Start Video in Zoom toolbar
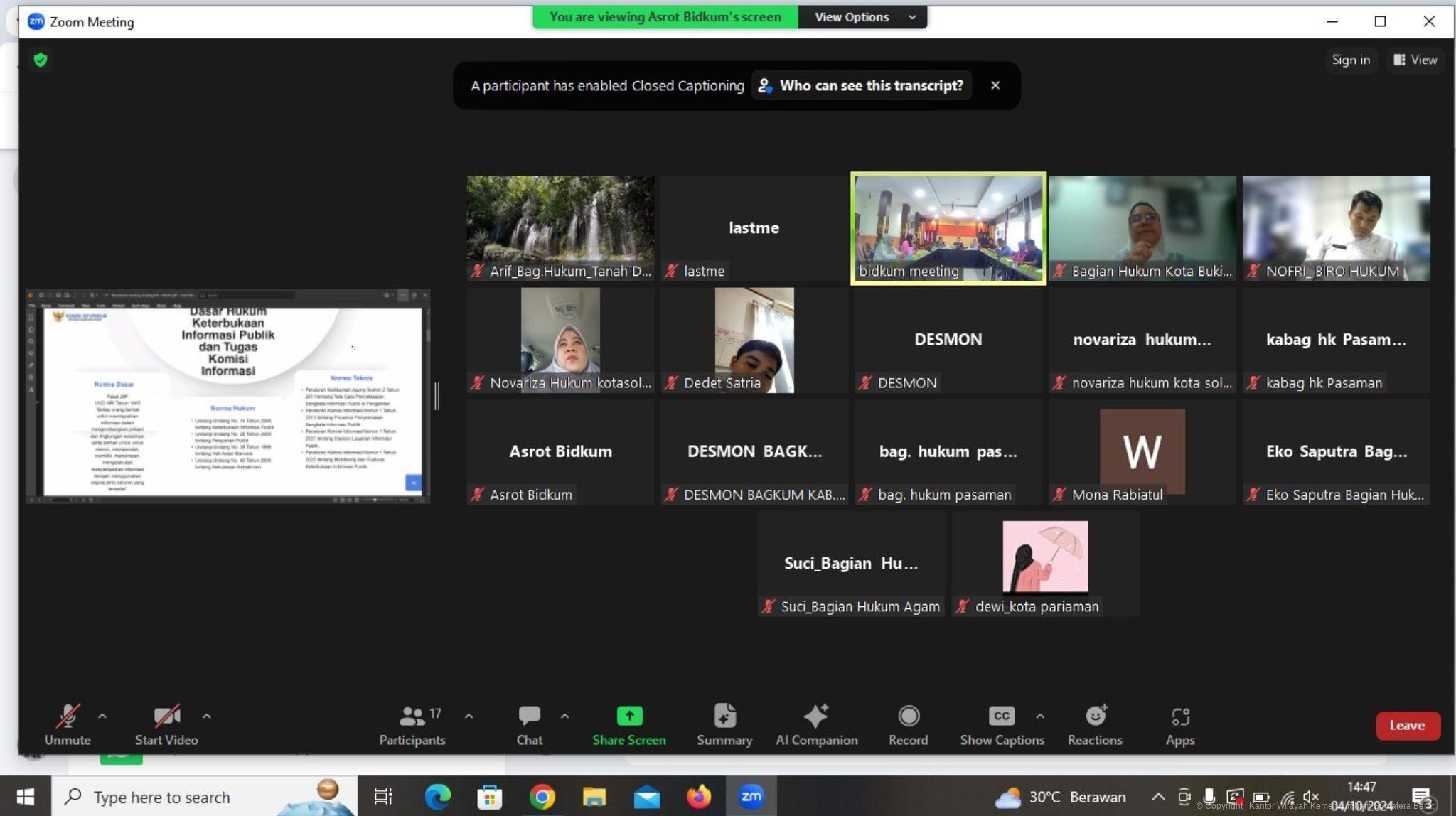 pos(166,724)
